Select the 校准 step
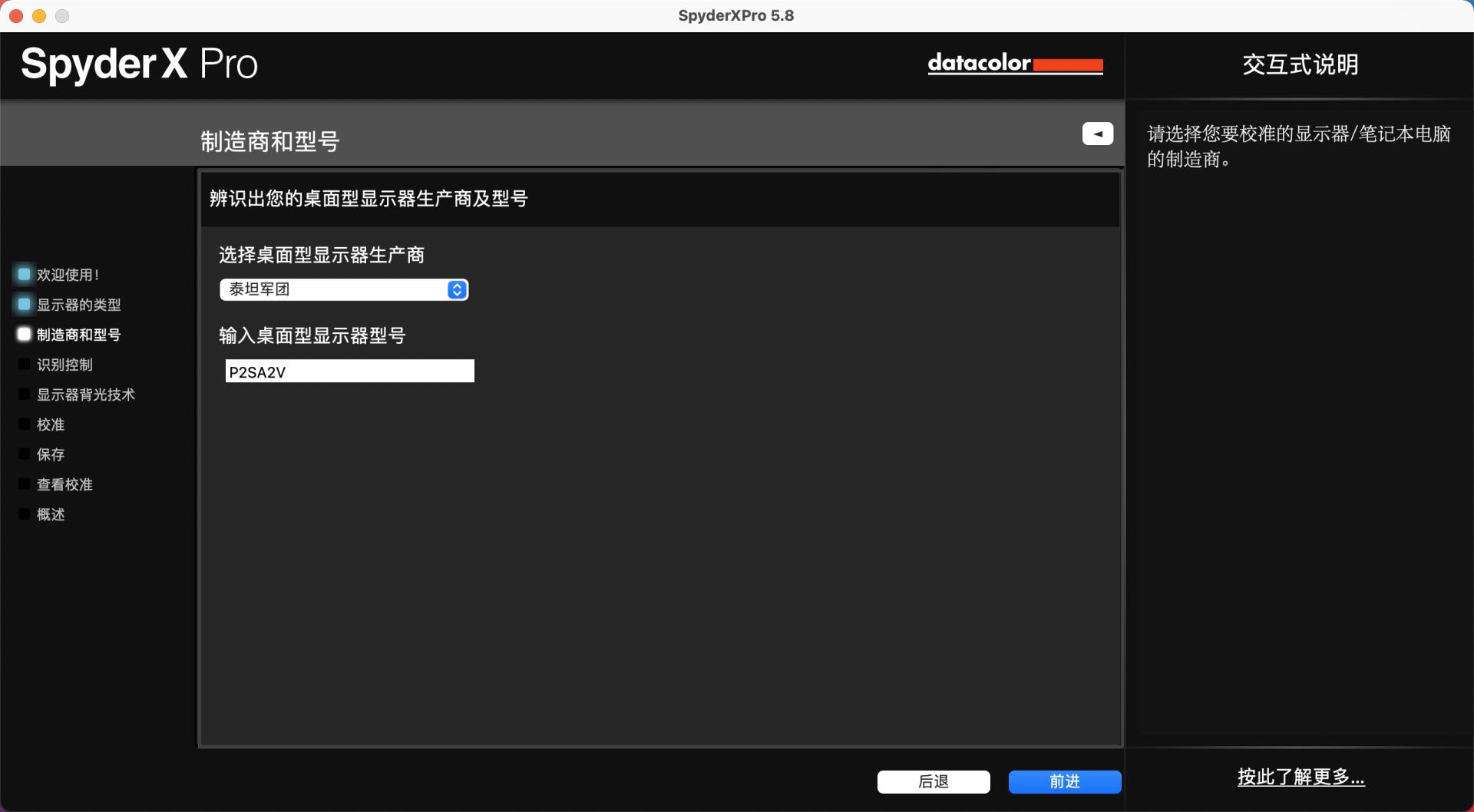Viewport: 1474px width, 812px height. coord(51,424)
